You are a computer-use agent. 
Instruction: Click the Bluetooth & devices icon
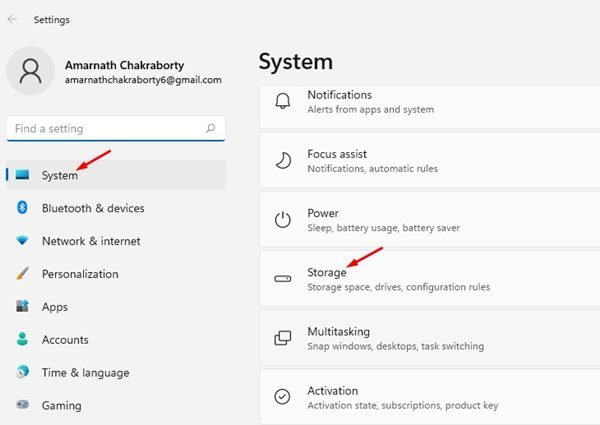tap(22, 208)
